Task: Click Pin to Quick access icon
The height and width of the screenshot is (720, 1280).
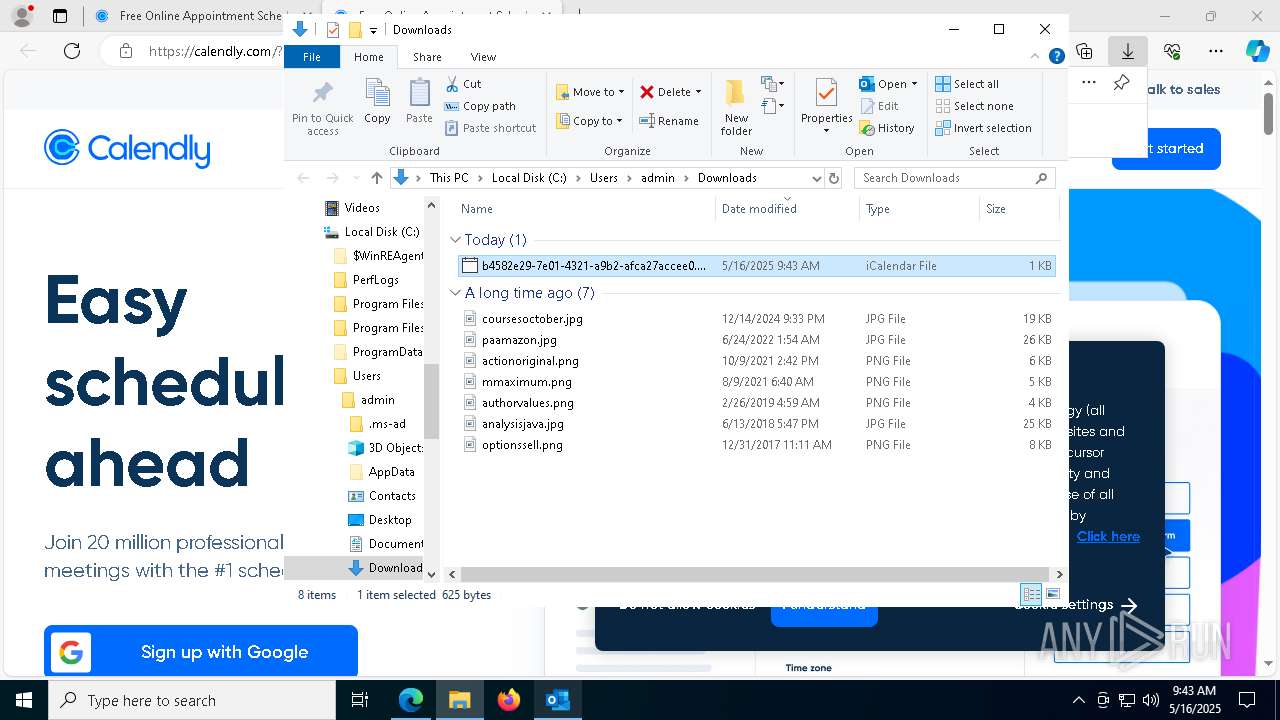Action: coord(322,108)
